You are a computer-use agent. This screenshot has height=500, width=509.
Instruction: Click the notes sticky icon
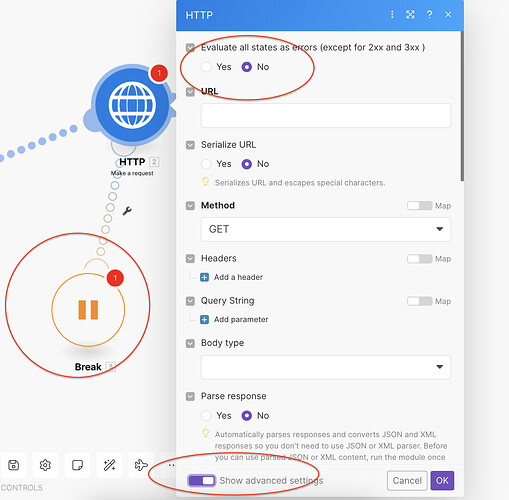click(77, 465)
